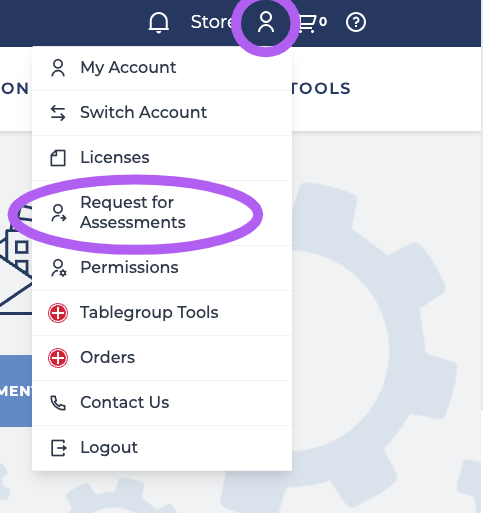Viewport: 483px width, 513px height.
Task: Click the red plus icon beside Tablegroup Tools
Action: [58, 313]
